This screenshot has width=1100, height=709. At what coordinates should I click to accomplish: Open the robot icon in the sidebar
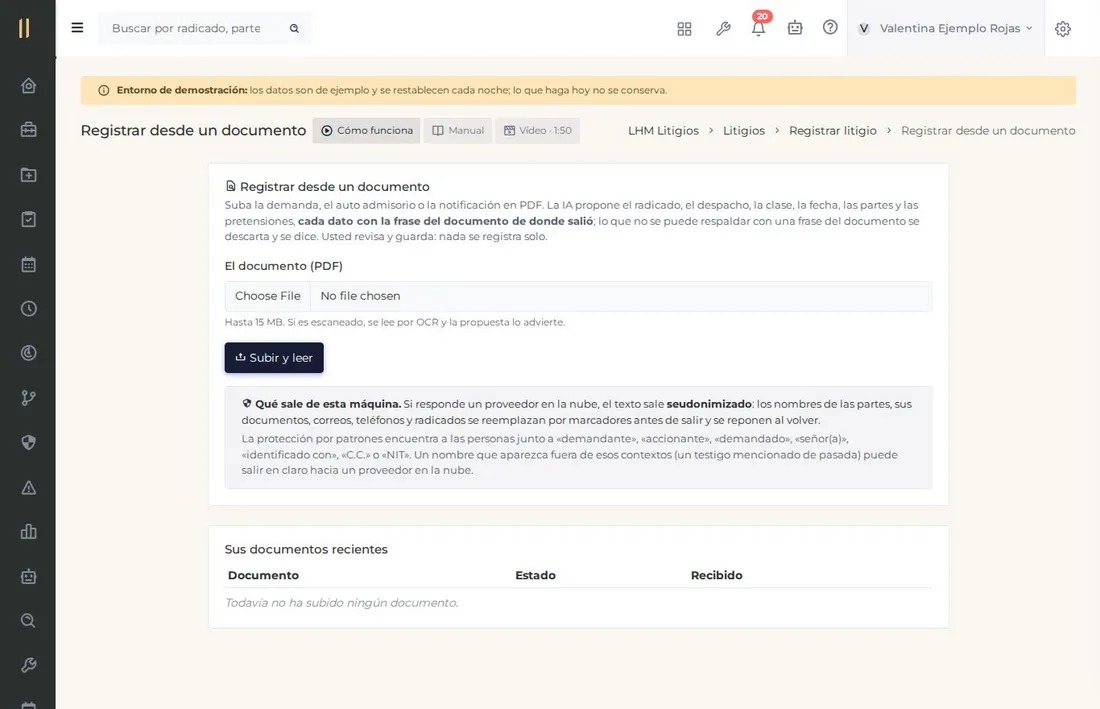click(x=28, y=576)
